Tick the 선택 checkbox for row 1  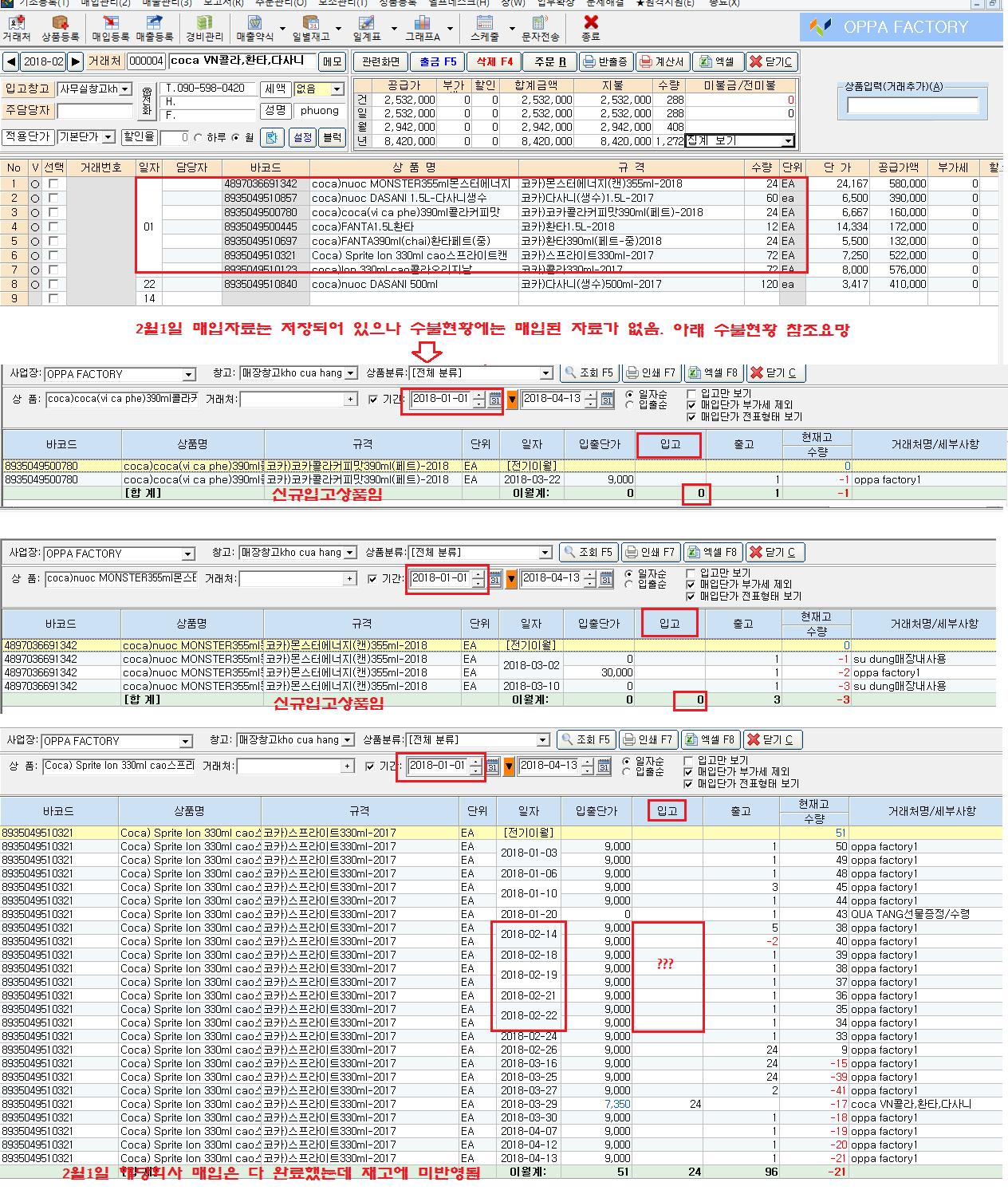(53, 183)
